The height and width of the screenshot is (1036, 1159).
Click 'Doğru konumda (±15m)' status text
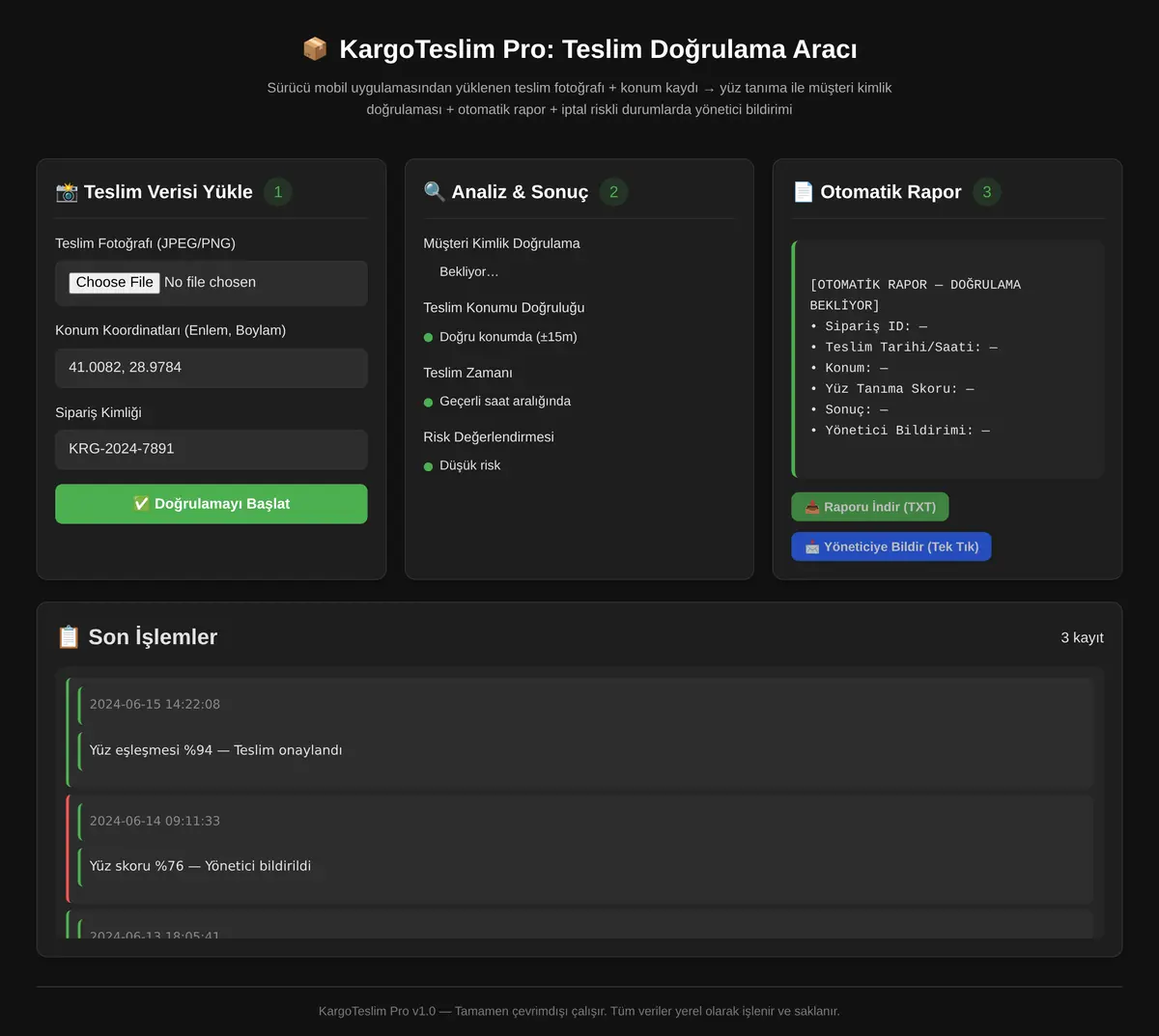508,337
